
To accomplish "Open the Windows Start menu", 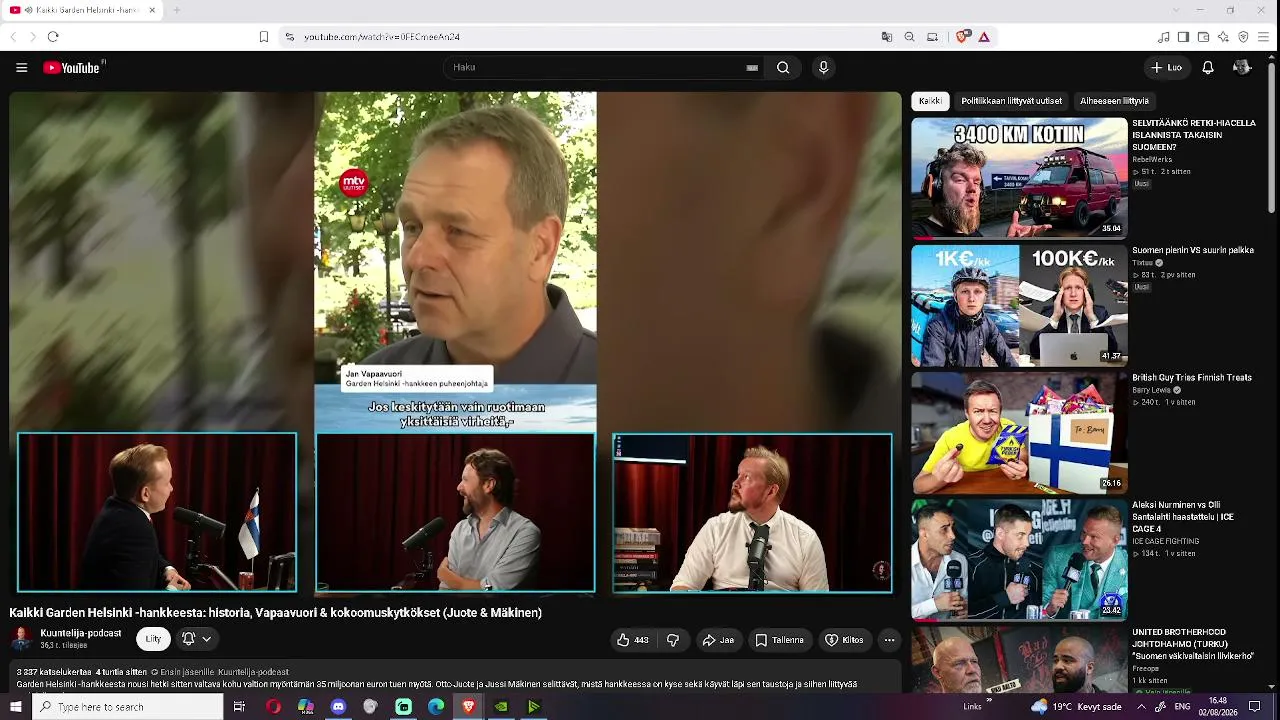I will [16, 707].
